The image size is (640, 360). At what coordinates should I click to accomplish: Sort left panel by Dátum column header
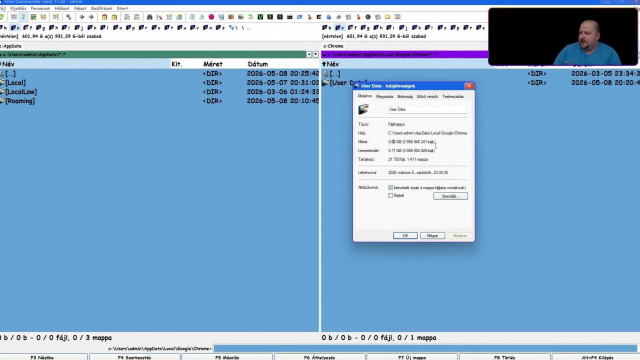pyautogui.click(x=258, y=64)
